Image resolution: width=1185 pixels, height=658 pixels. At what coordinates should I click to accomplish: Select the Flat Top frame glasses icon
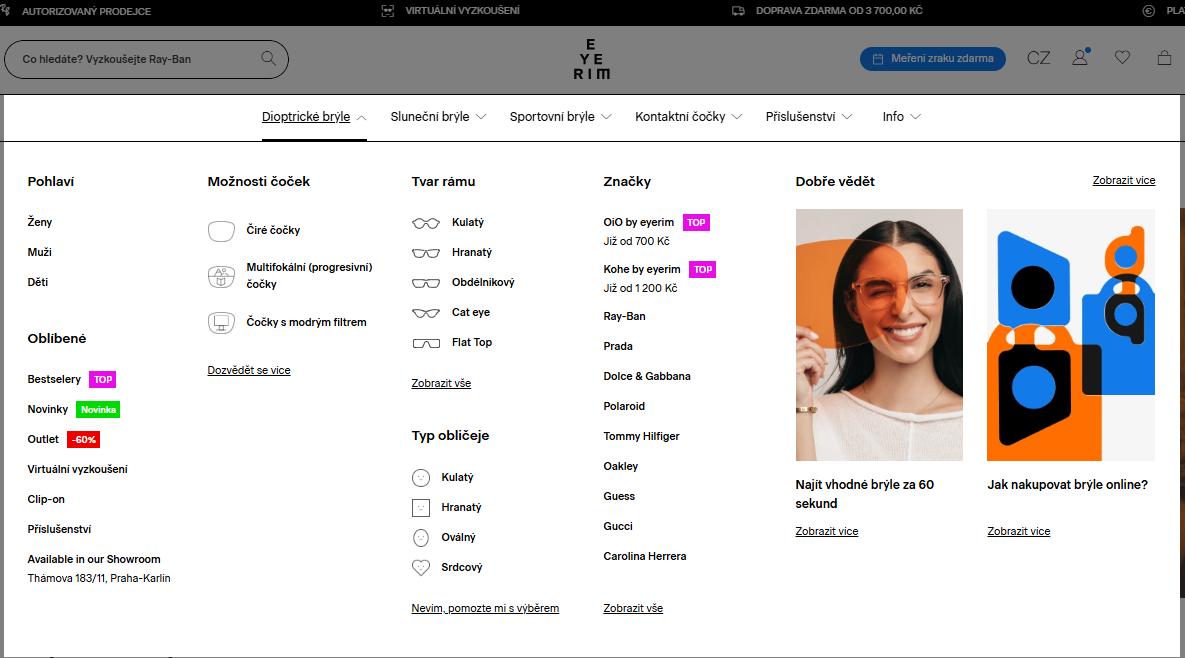coord(425,343)
